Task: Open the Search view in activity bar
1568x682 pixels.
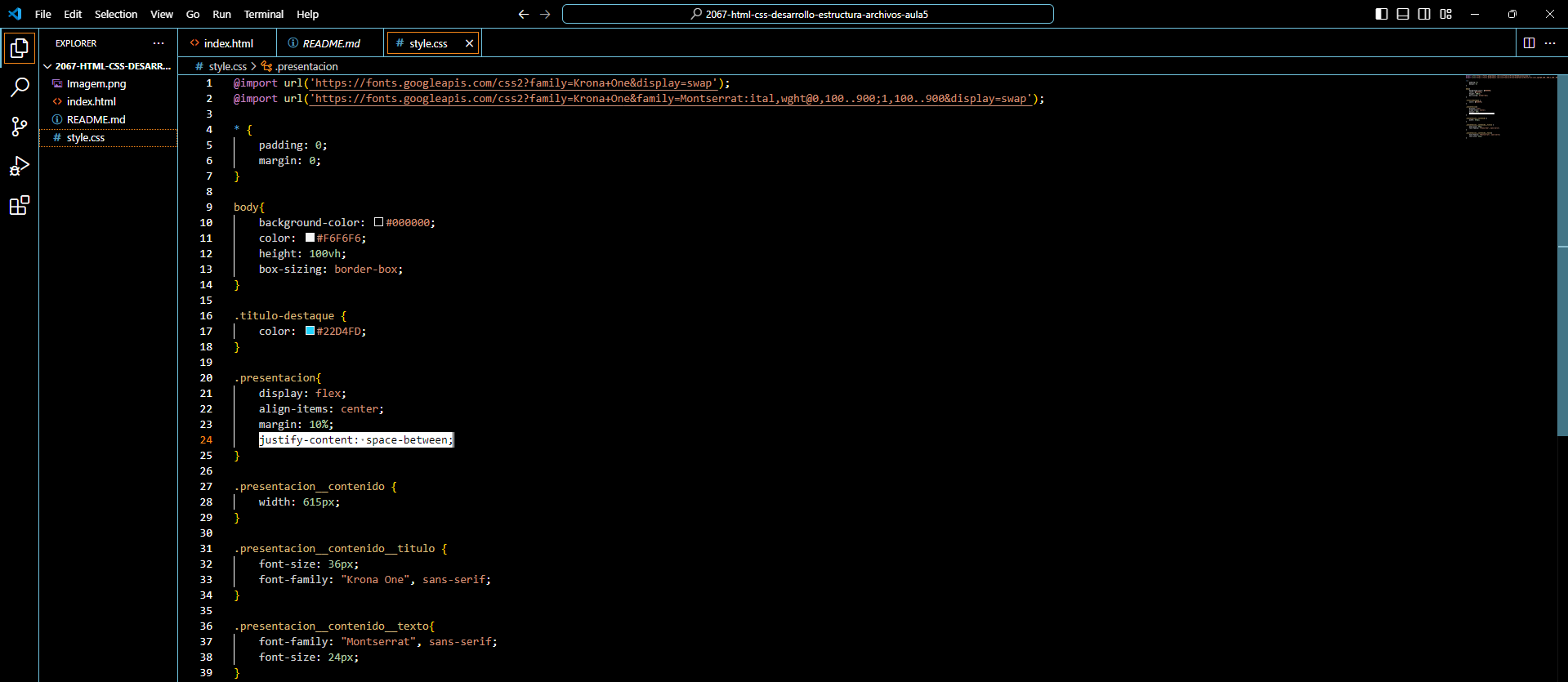Action: (x=20, y=87)
